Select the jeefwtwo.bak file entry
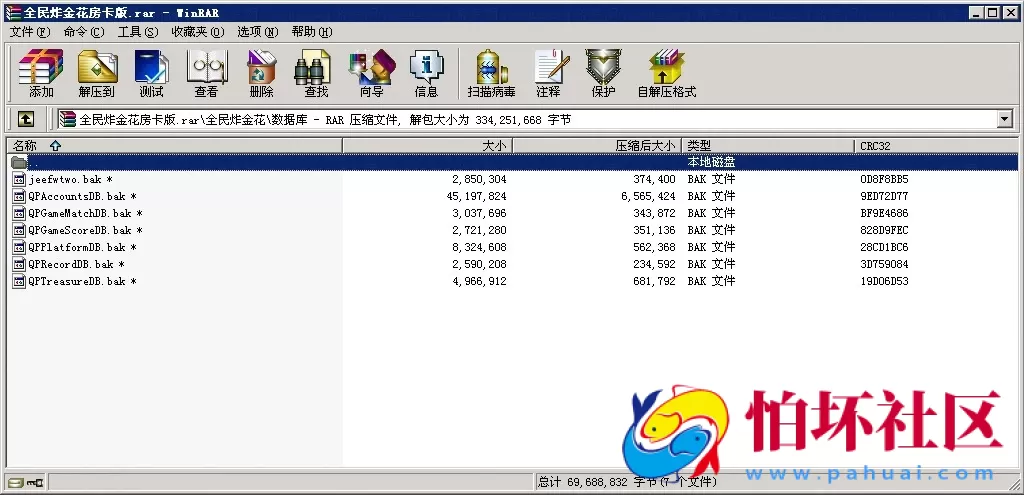Screen dimensions: 1024x495 coord(65,180)
